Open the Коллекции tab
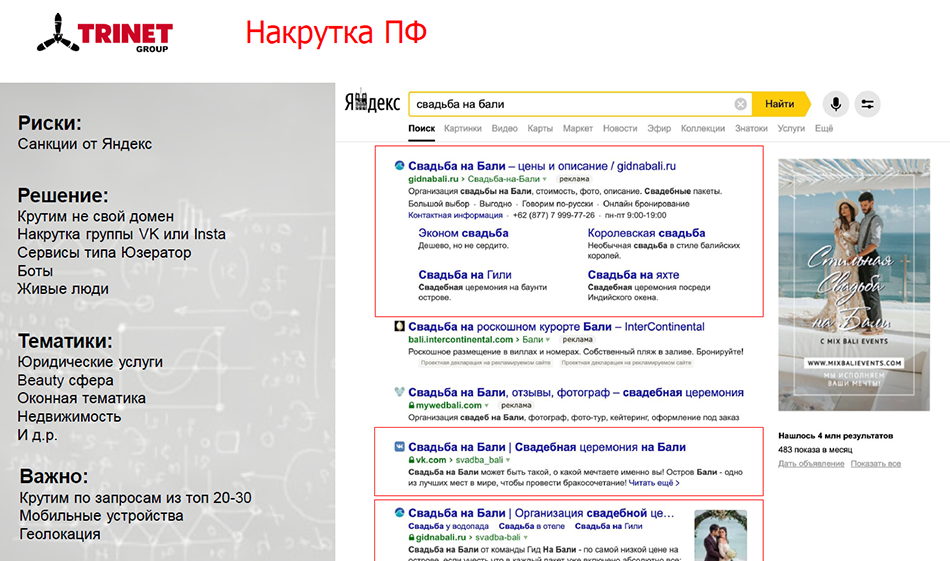Screen dimensions: 950x561 [702, 128]
